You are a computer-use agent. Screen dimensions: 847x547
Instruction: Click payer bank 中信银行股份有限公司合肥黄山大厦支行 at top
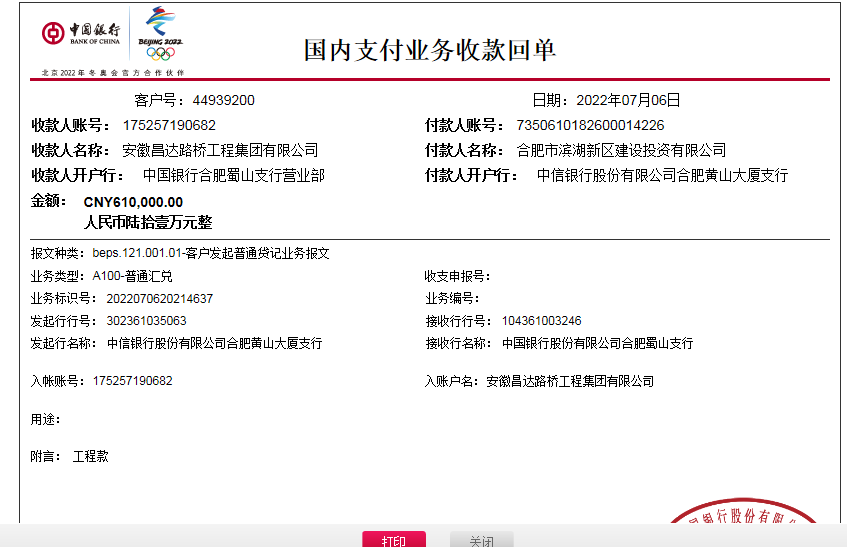click(x=662, y=175)
